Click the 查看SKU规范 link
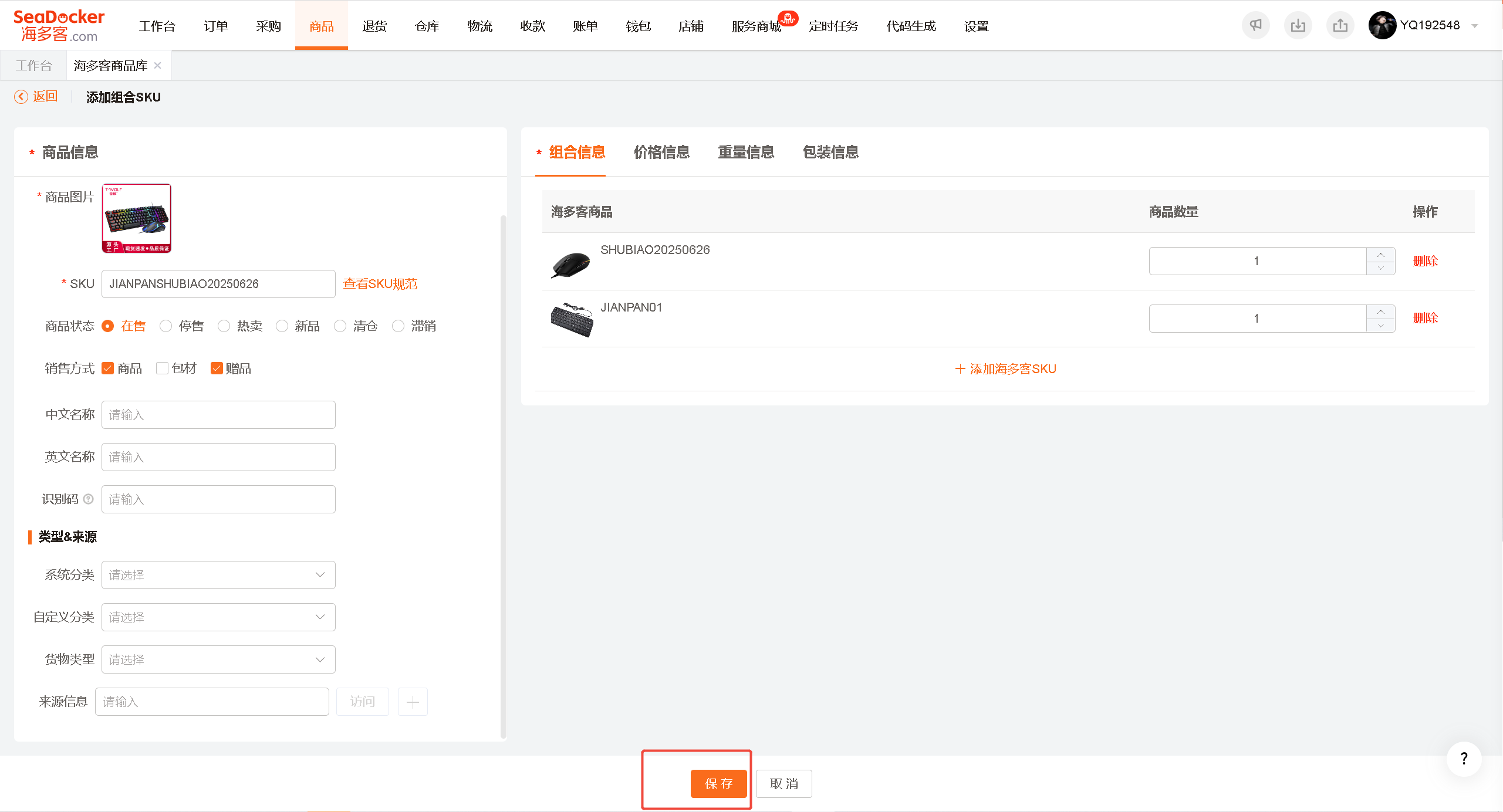Viewport: 1503px width, 812px height. click(380, 284)
